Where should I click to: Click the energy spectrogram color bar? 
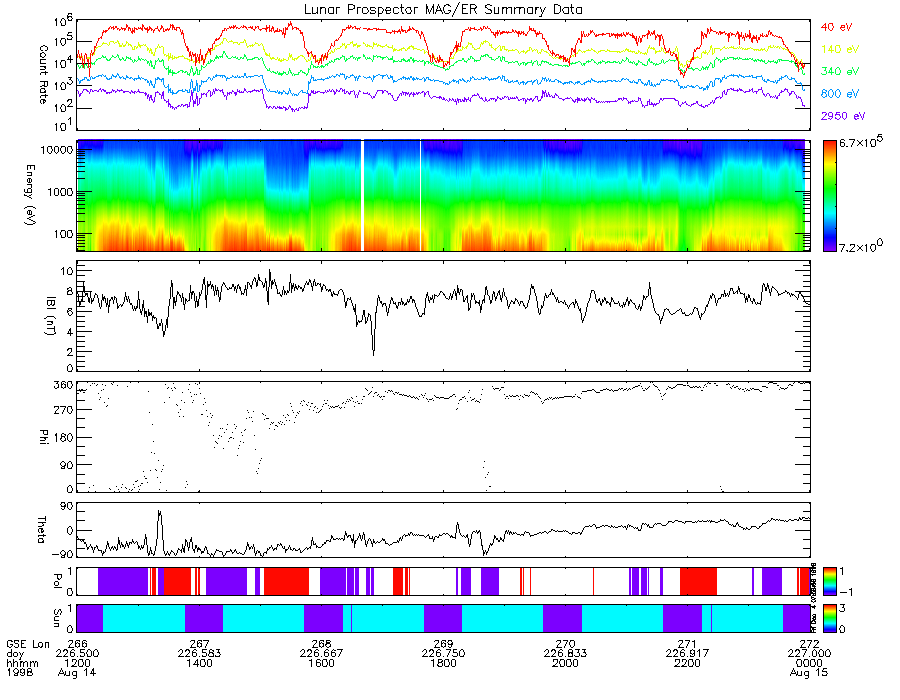(x=829, y=196)
